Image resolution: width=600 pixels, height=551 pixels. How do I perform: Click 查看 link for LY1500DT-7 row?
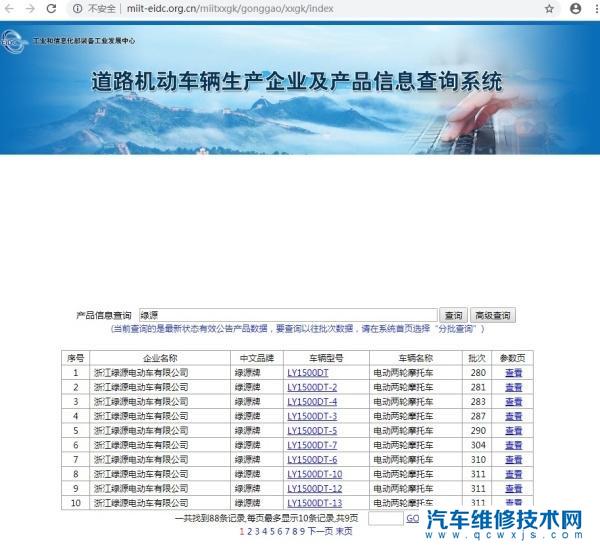[x=514, y=445]
